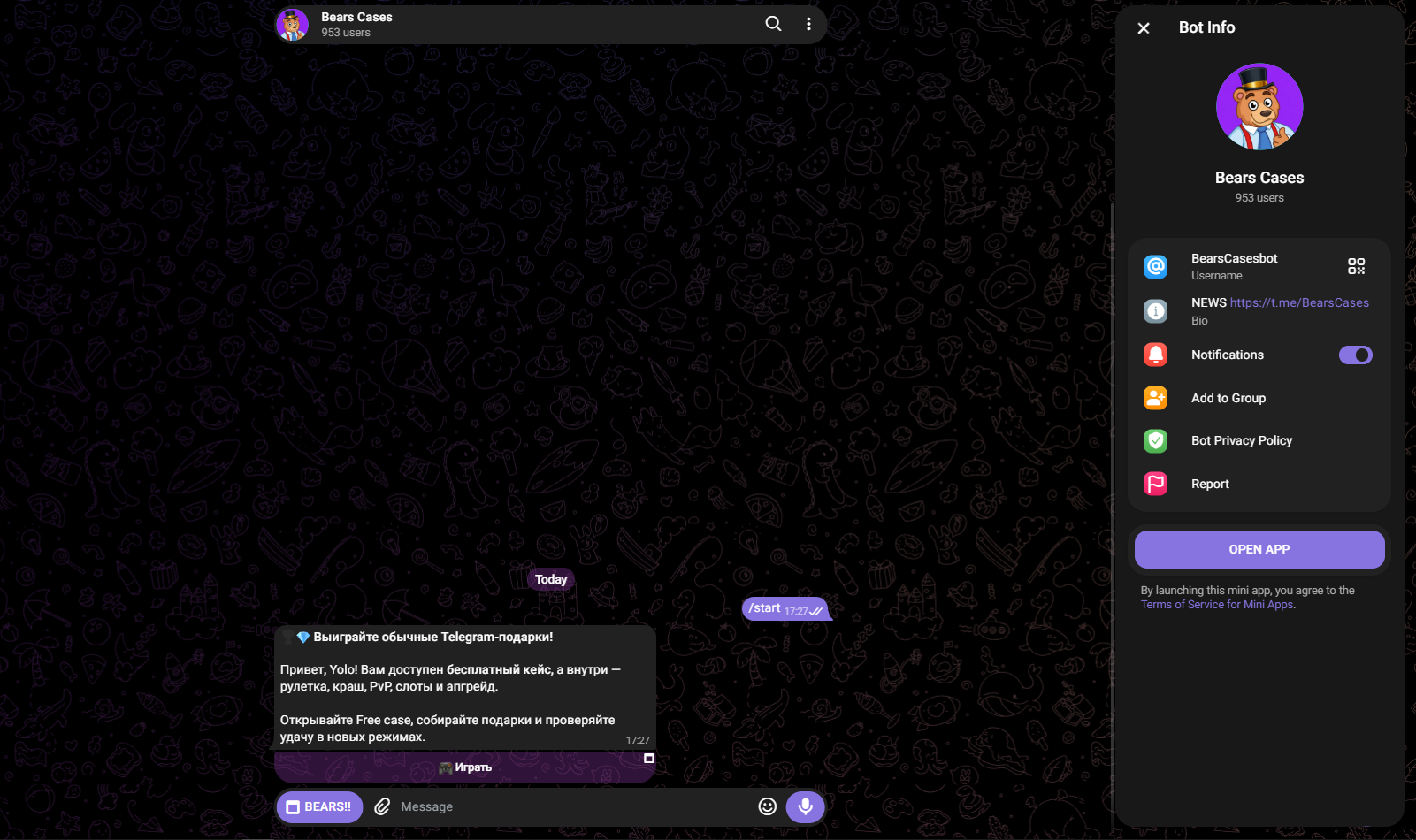Click the Notifications bell icon
Viewport: 1416px width, 840px height.
tap(1156, 355)
